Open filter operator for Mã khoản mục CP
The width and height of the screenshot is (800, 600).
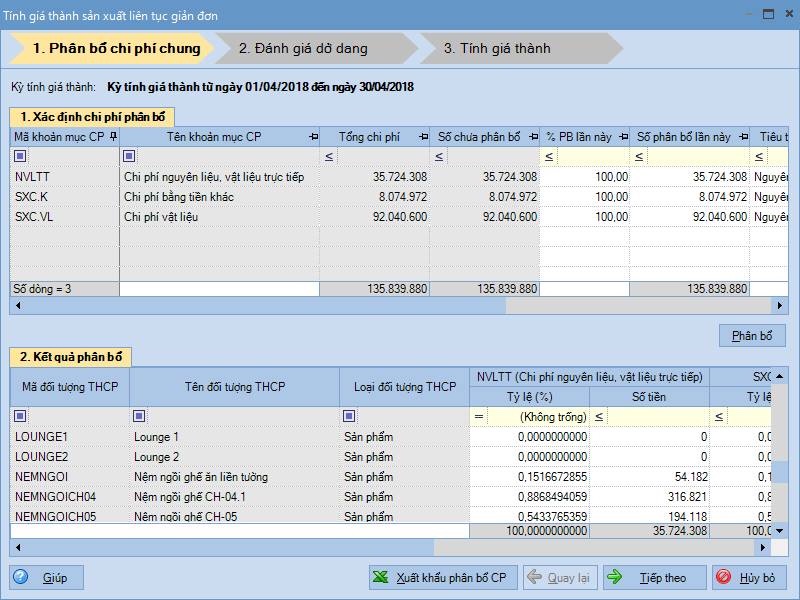coord(20,156)
